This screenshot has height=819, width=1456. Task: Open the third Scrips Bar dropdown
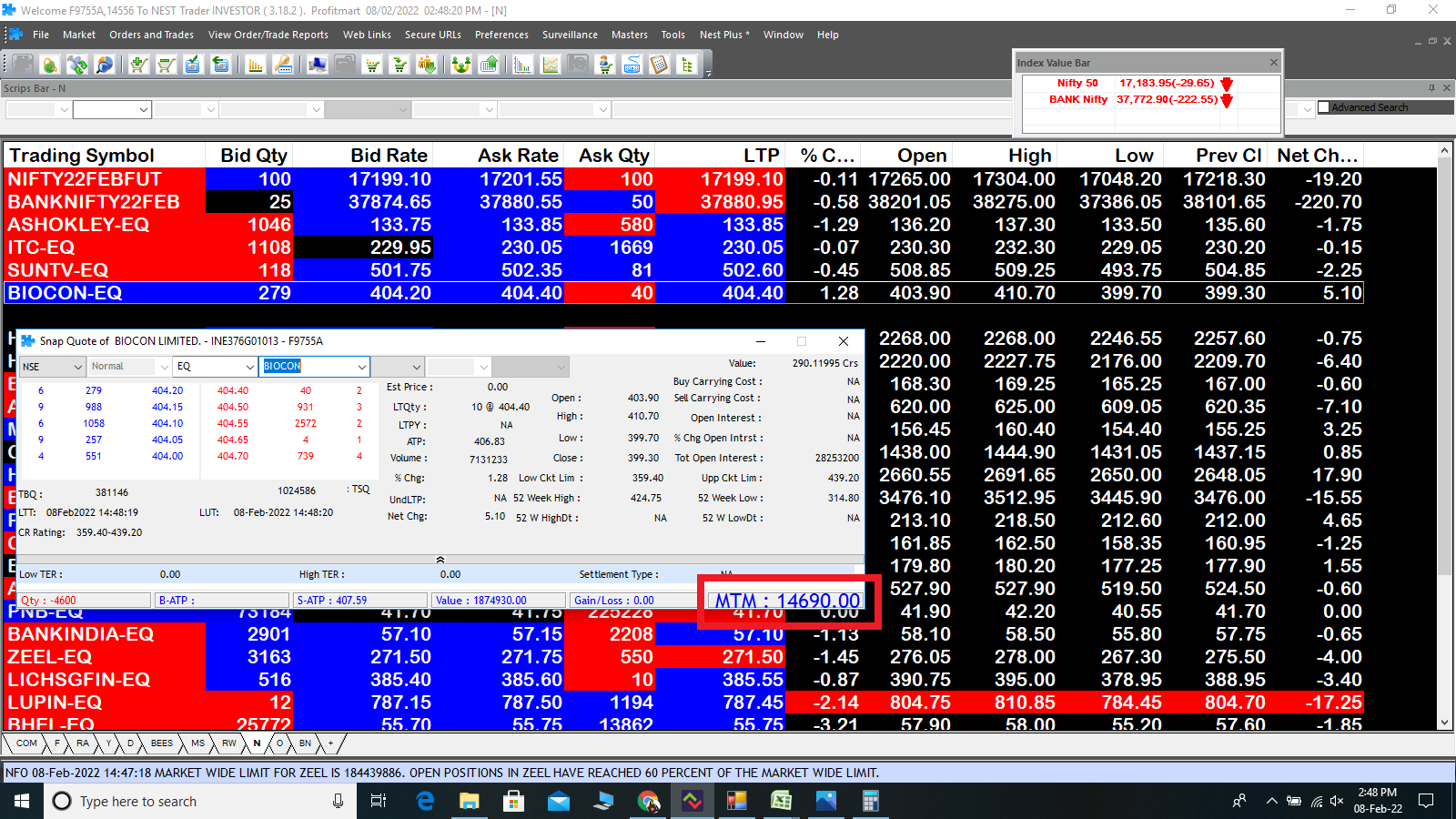[186, 109]
